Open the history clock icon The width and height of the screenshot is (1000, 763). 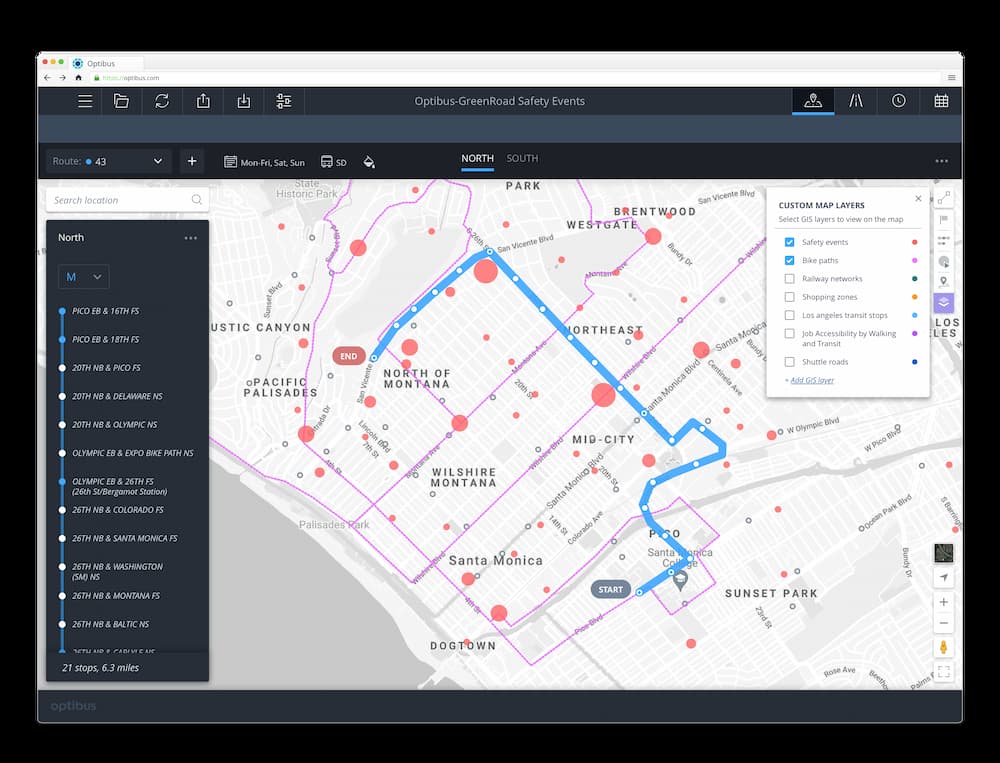(x=898, y=101)
